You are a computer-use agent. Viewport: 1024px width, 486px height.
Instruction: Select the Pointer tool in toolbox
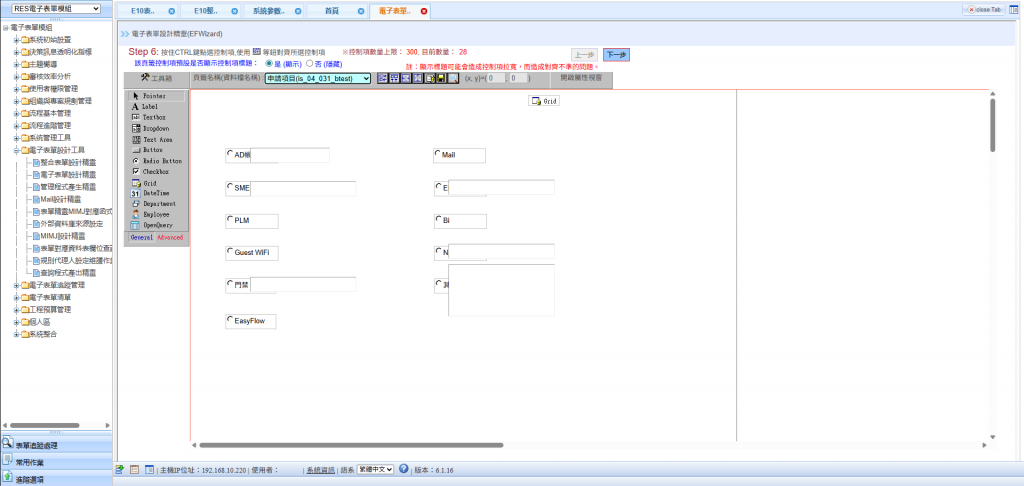pos(154,96)
